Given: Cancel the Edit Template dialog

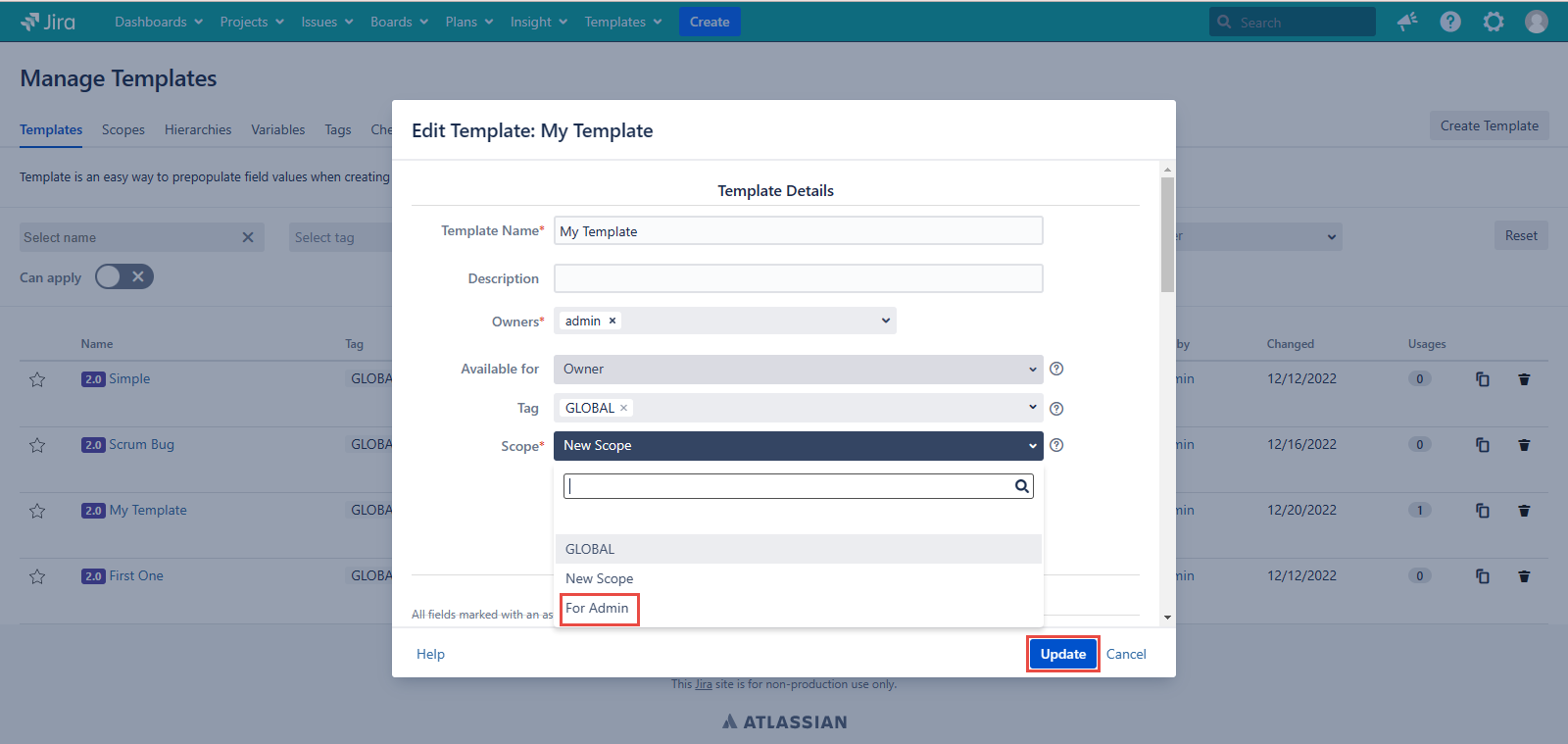Looking at the screenshot, I should point(1126,654).
